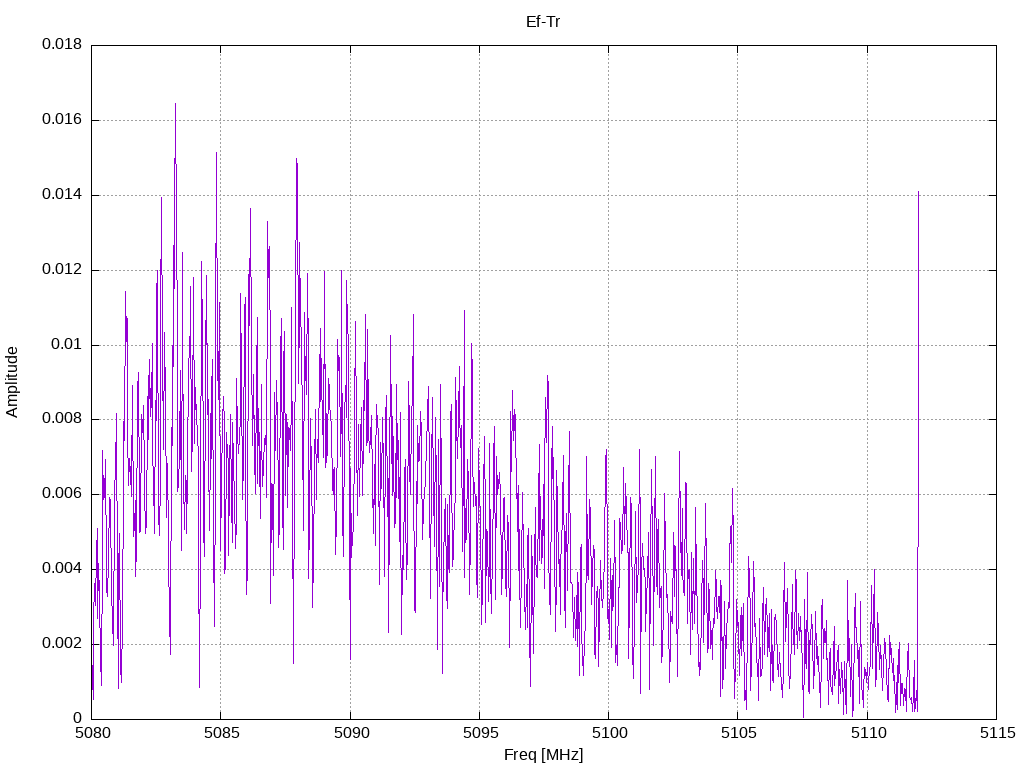Image resolution: width=1024 pixels, height=768 pixels.
Task: Click y-axis tick value 0.008
Action: [x=62, y=419]
